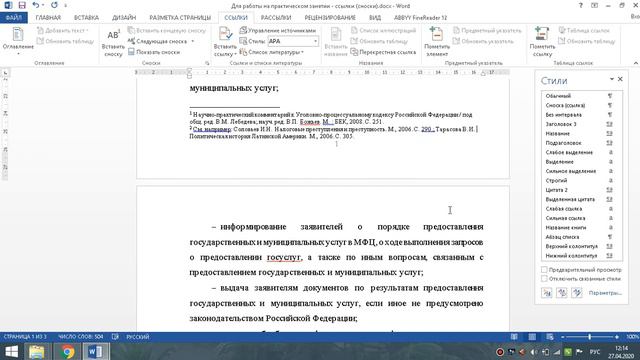This screenshot has height=360, width=640.
Task: Click the zoom slider handle
Action: tap(589, 337)
